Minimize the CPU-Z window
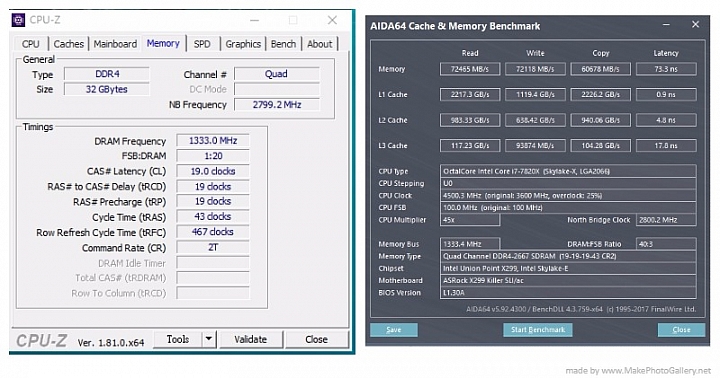This screenshot has height=378, width=720. [x=254, y=20]
